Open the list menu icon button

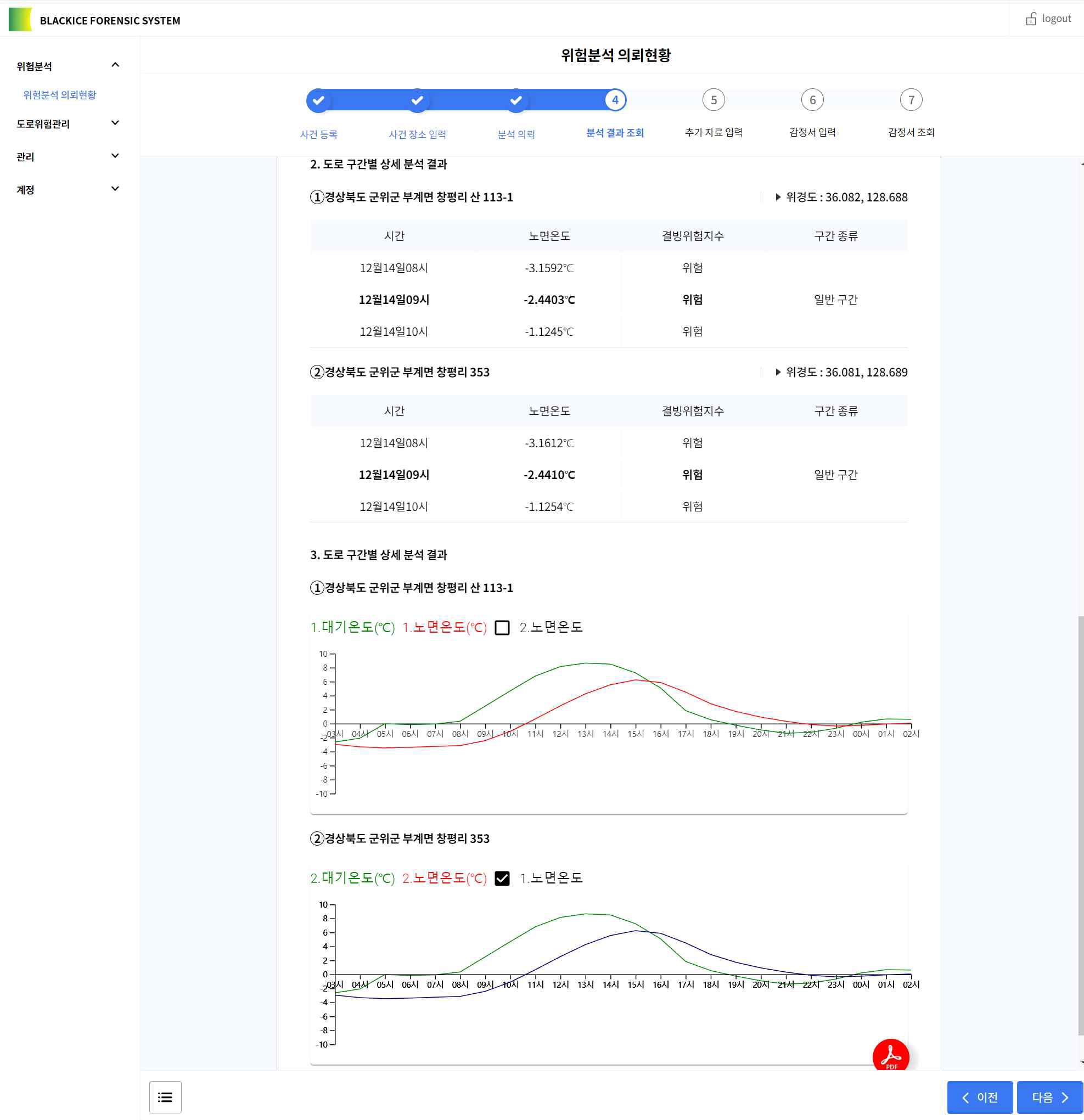165,1096
